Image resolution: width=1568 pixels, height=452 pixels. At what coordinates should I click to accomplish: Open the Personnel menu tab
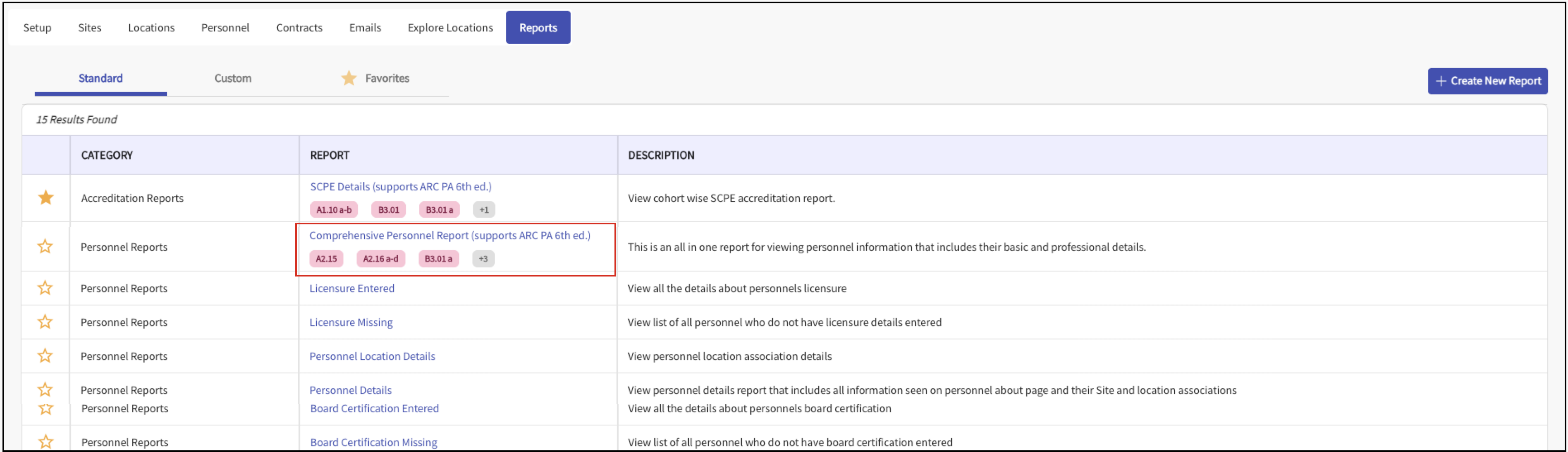coord(225,28)
